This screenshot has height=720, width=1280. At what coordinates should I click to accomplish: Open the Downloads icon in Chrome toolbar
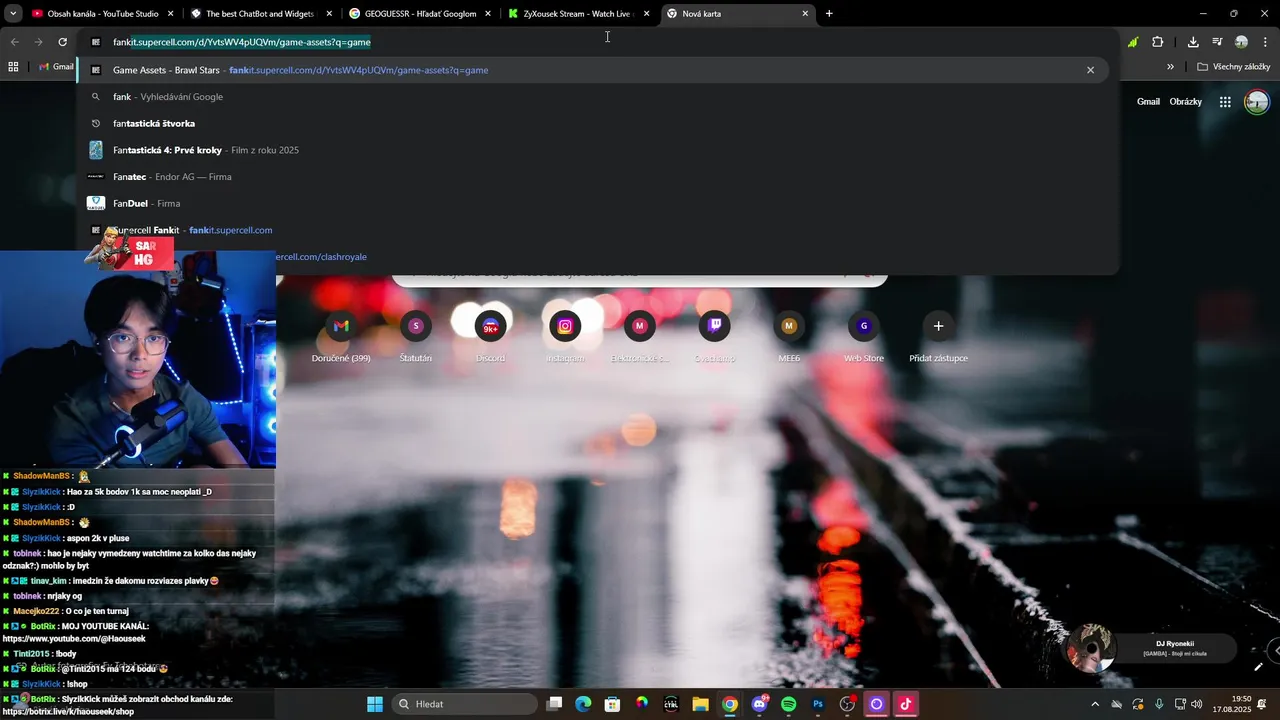point(1193,42)
